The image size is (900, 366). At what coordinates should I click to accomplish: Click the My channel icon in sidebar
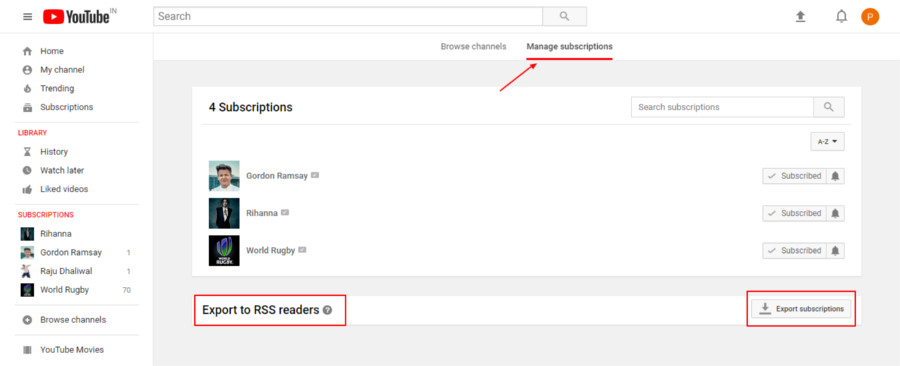pyautogui.click(x=27, y=70)
